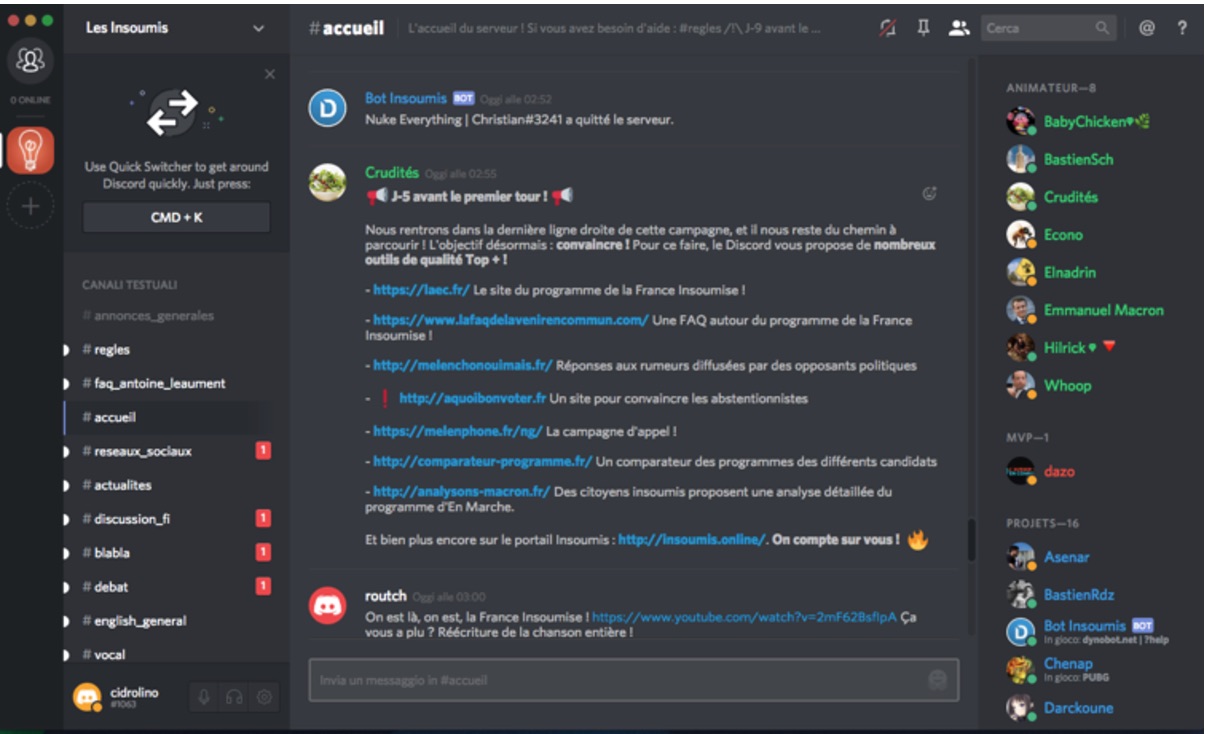
Task: Close the Quick Switcher tip panel
Action: click(270, 74)
